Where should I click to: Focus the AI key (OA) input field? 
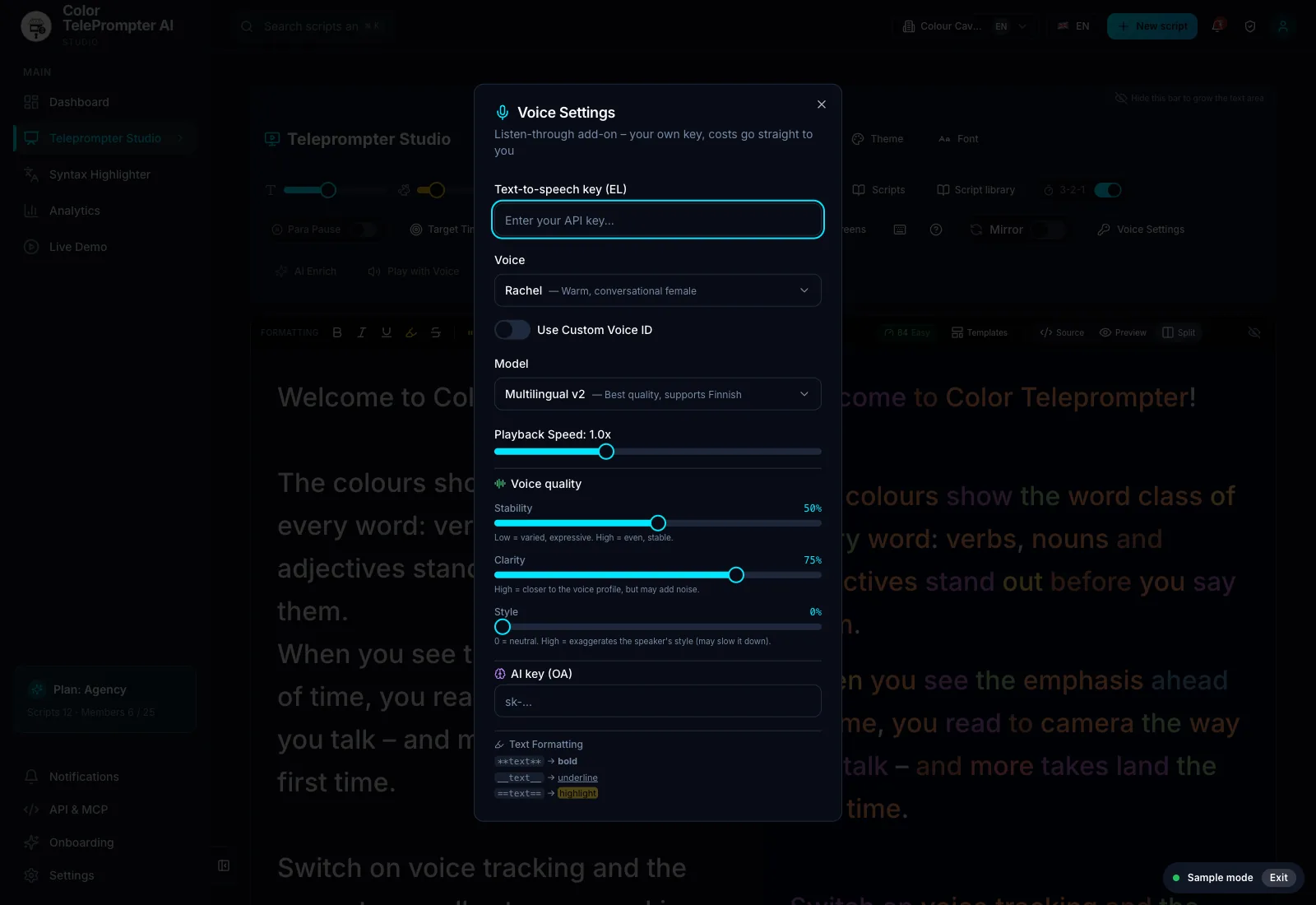coord(658,702)
